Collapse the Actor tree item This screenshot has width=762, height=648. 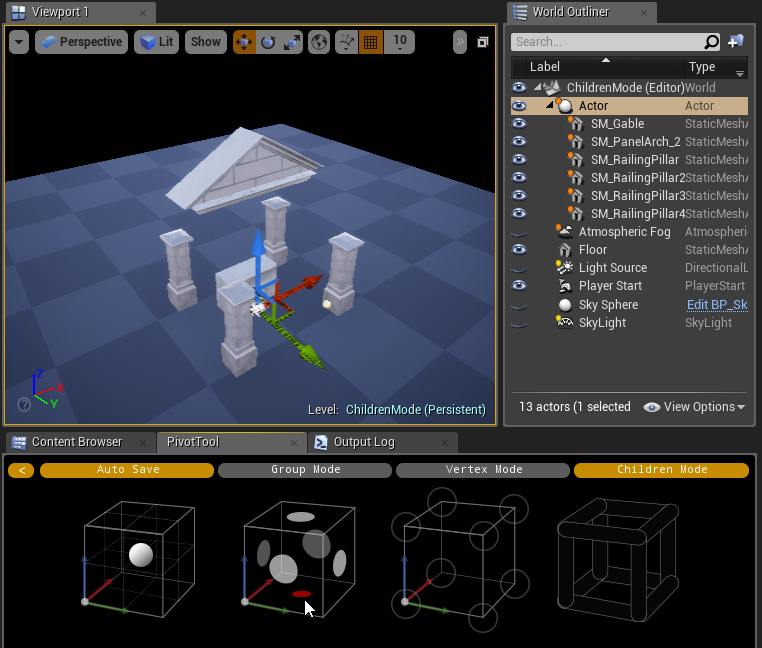coord(550,106)
